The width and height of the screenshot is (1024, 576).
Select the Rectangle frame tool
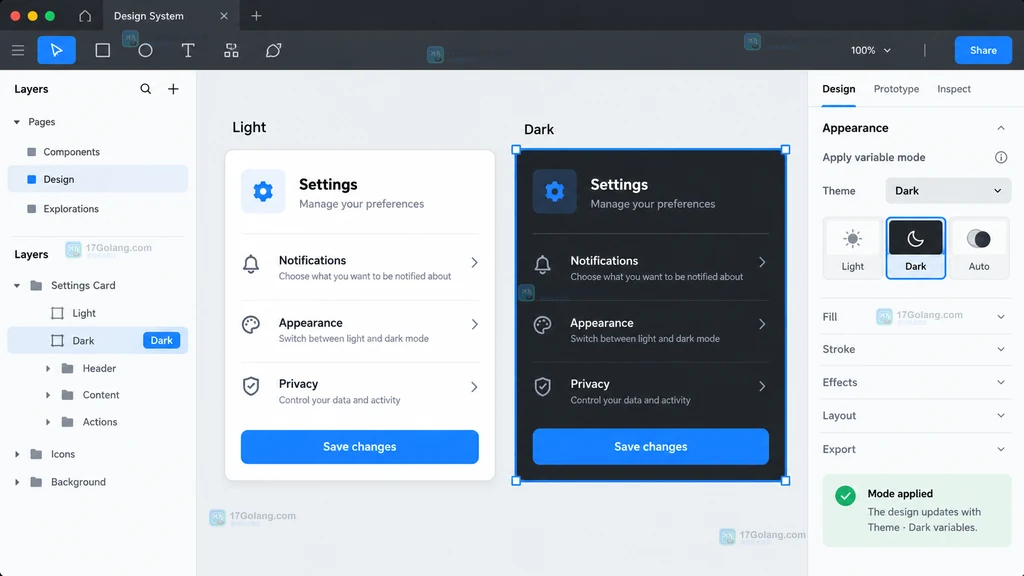coord(103,50)
